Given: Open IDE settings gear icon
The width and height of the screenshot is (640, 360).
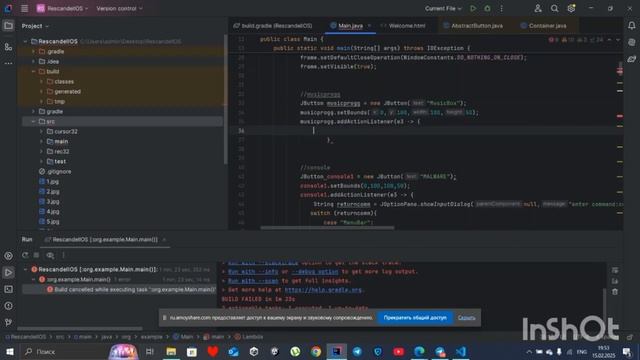Looking at the screenshot, I should [x=571, y=8].
